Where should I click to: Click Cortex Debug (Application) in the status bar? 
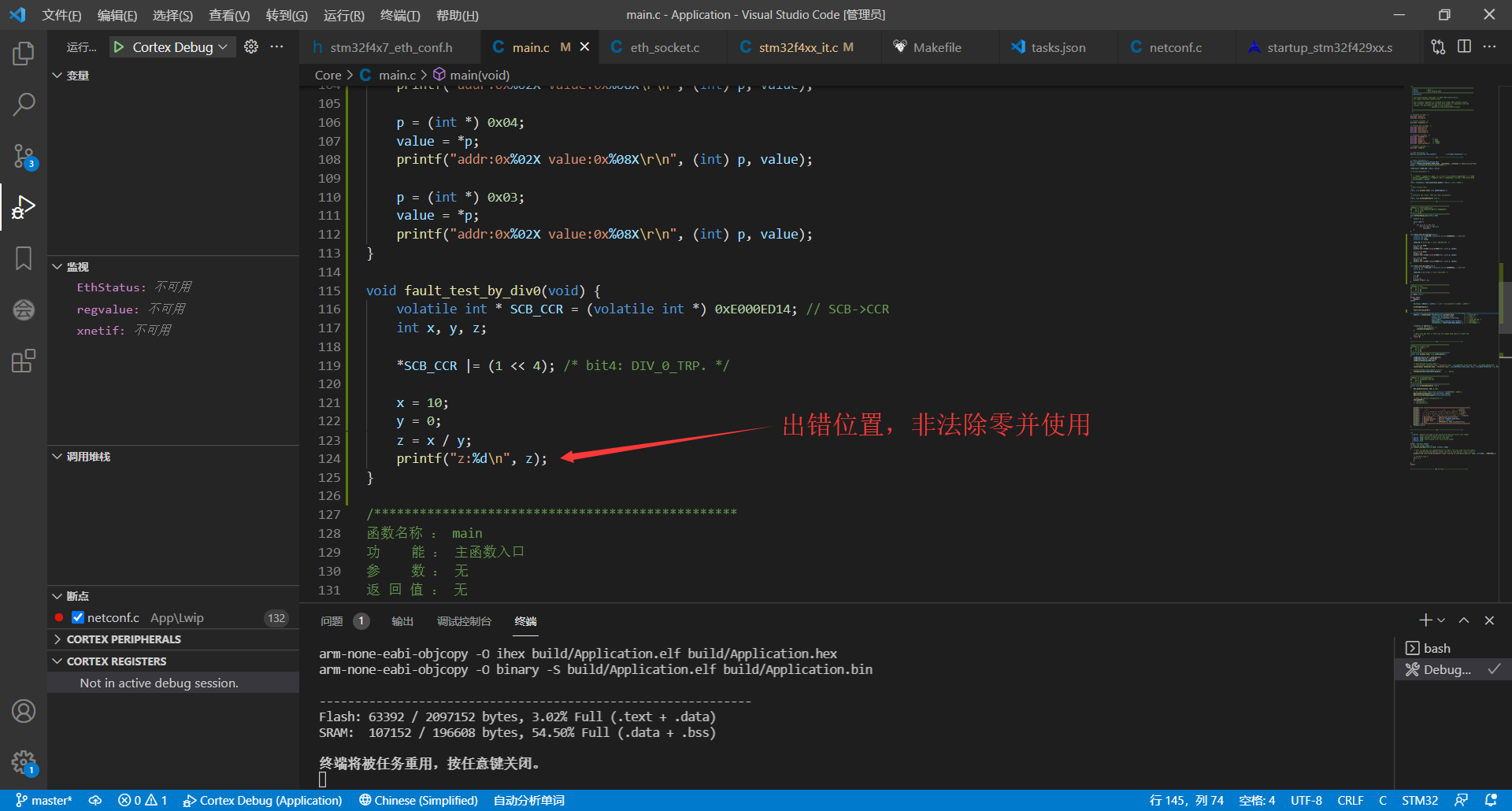pos(262,800)
